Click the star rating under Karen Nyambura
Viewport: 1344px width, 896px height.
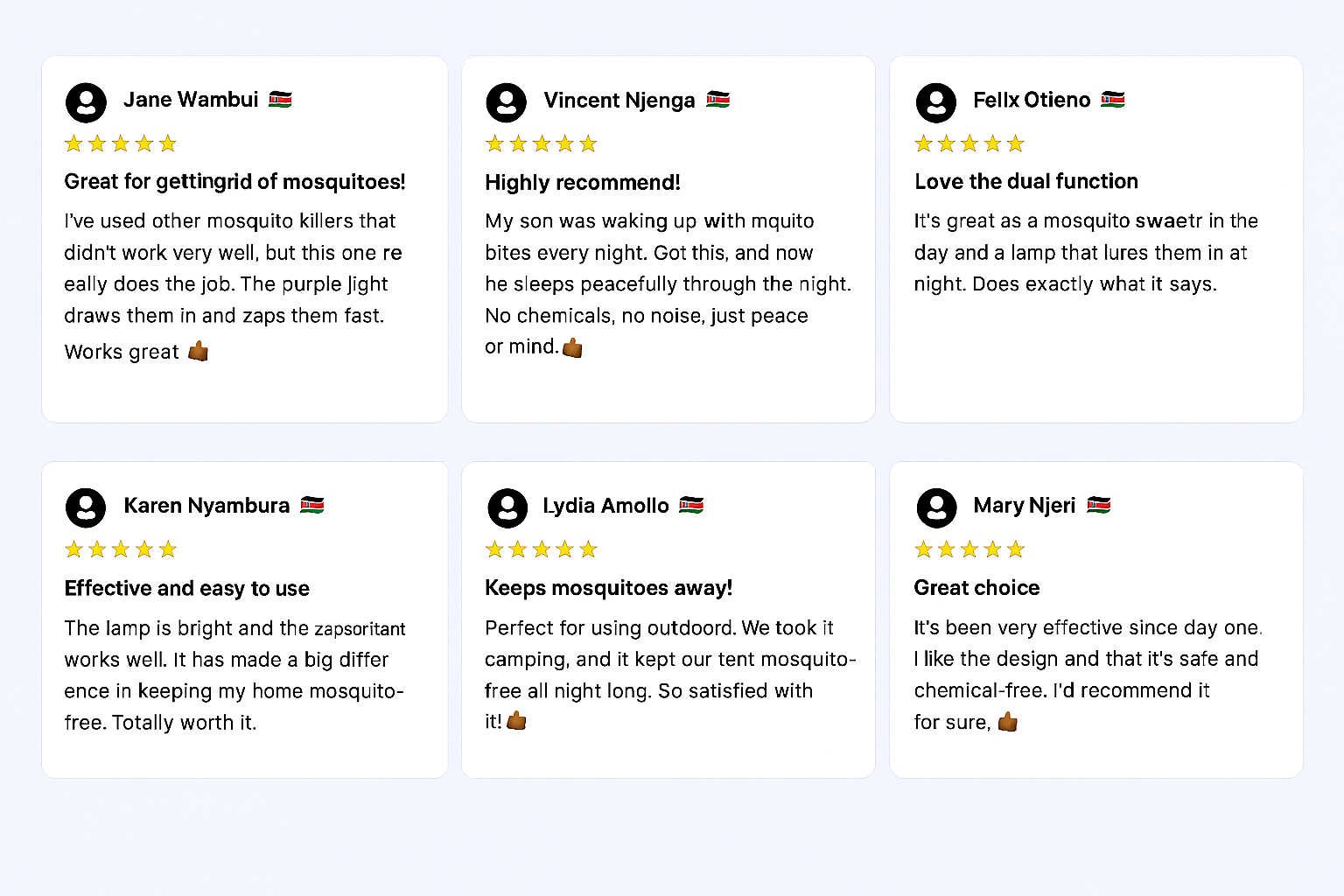pyautogui.click(x=121, y=549)
